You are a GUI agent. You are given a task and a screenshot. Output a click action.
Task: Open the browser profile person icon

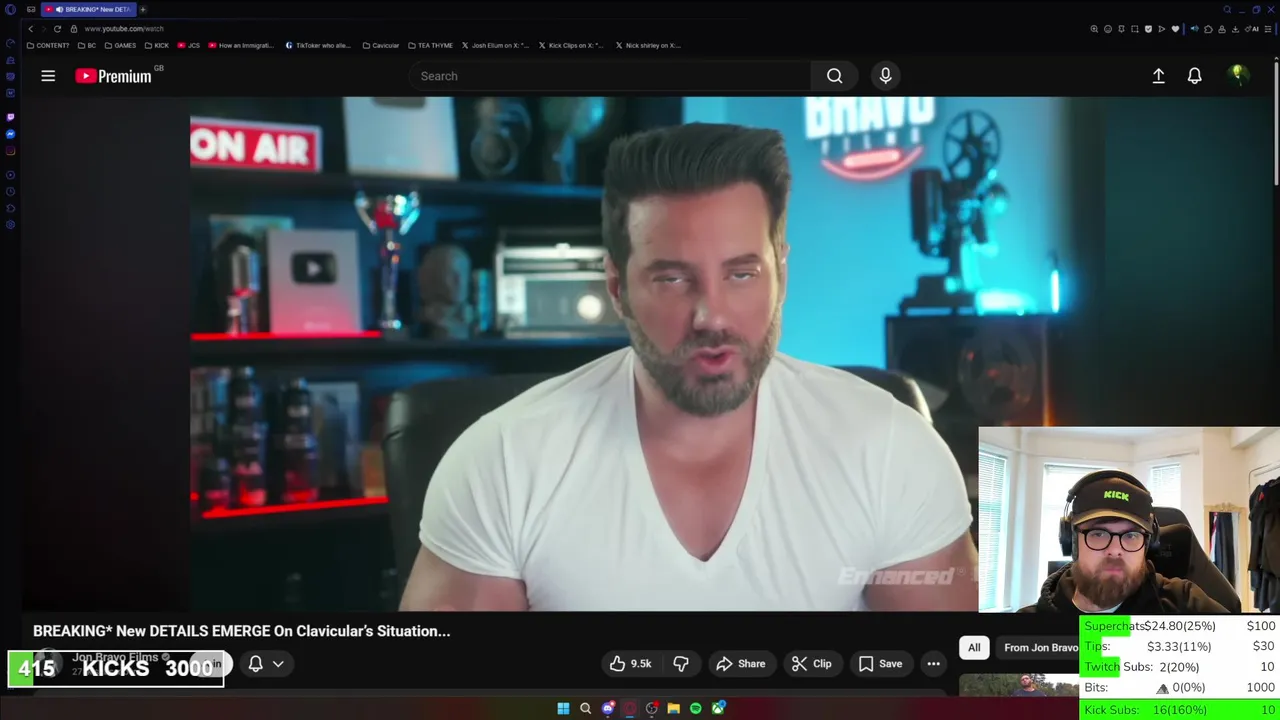click(x=1222, y=29)
